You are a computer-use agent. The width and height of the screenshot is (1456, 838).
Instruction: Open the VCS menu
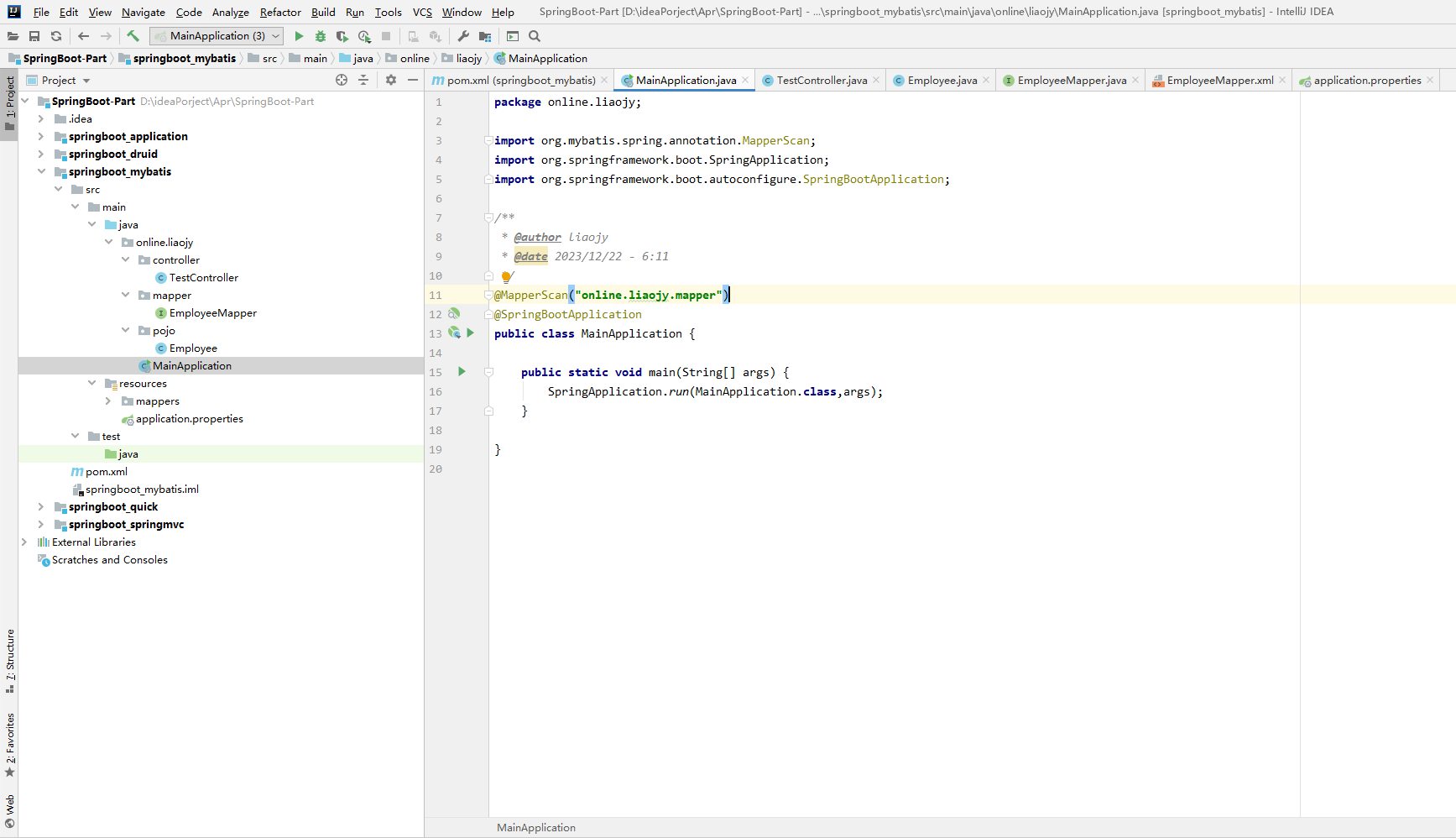(422, 12)
